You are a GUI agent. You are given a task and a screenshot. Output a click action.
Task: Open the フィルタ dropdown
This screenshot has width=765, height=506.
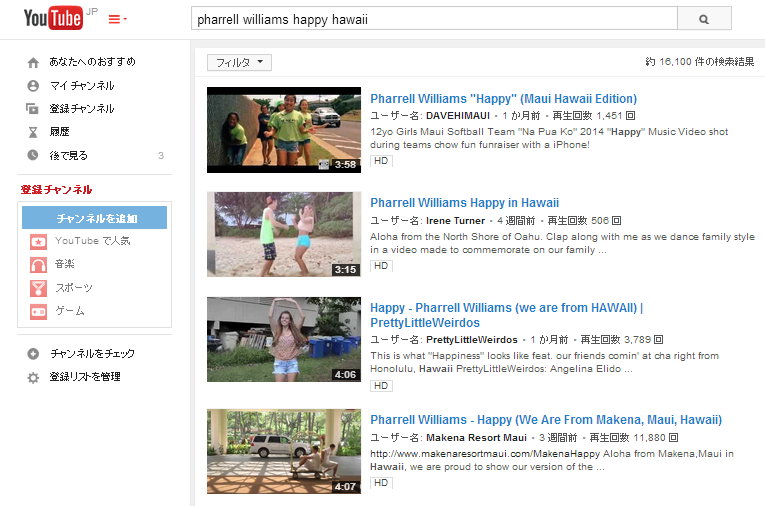tap(239, 62)
